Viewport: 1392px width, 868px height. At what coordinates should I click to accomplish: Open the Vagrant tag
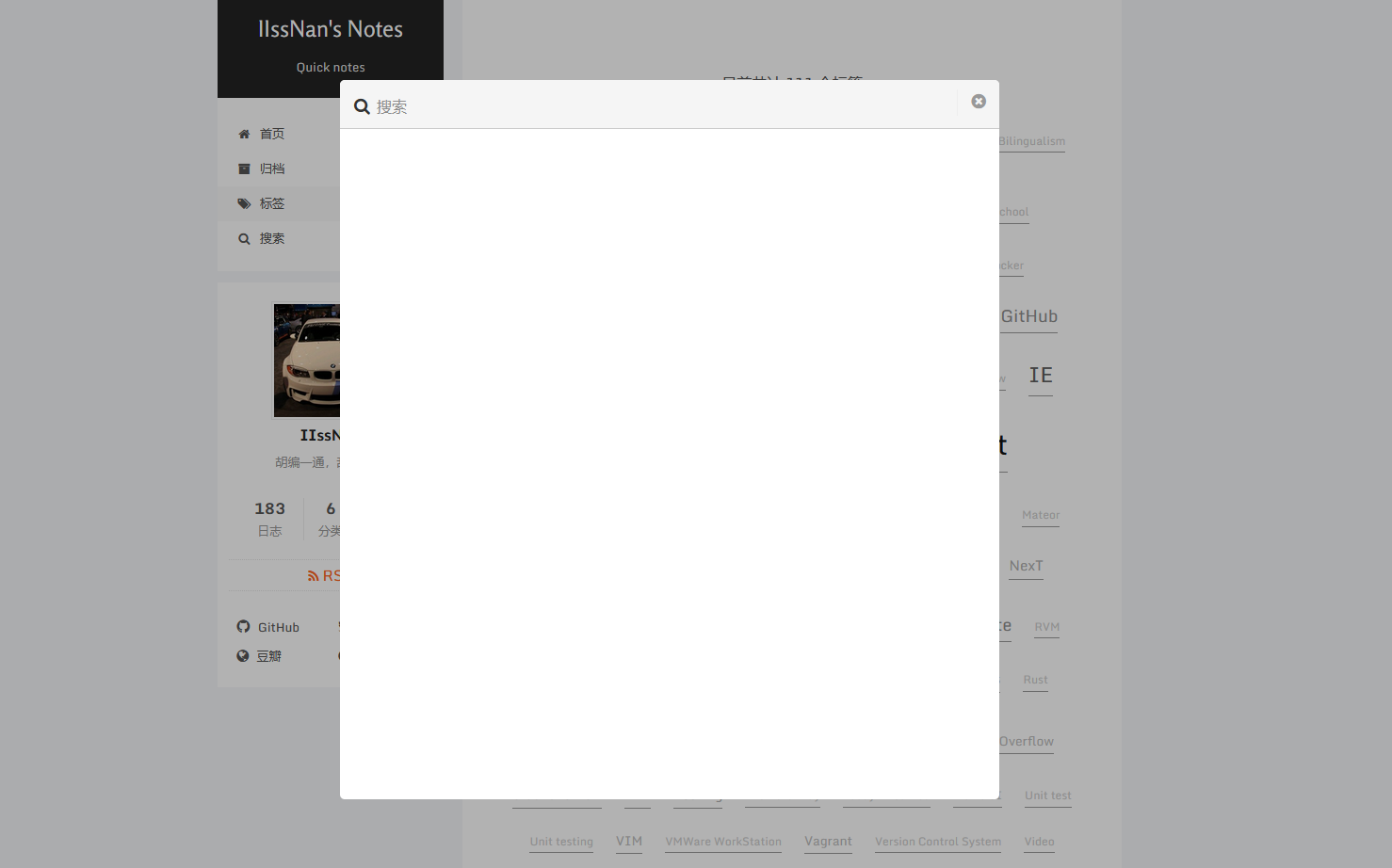(x=828, y=842)
